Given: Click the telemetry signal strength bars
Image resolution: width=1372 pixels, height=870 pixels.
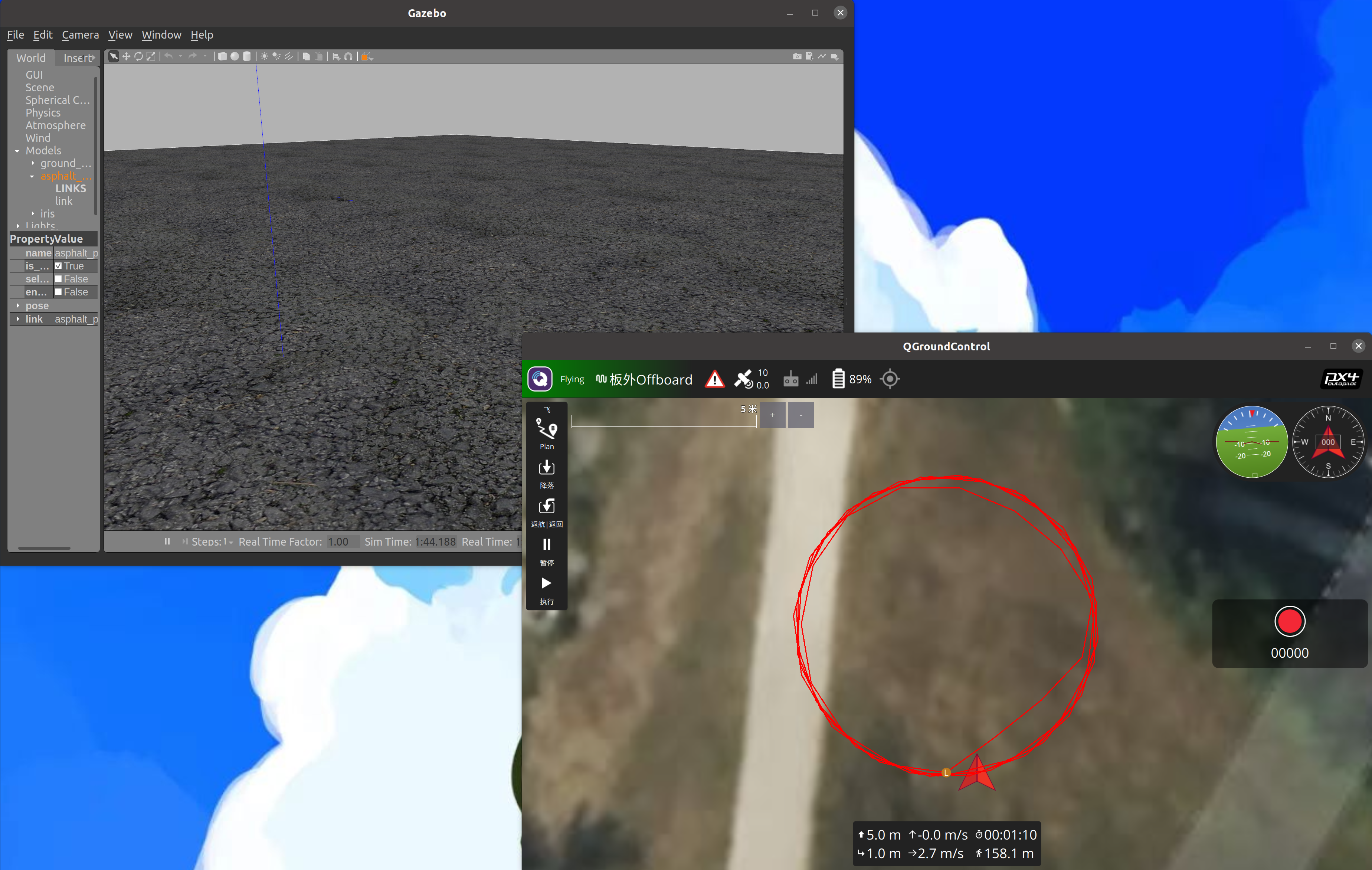Looking at the screenshot, I should click(x=812, y=379).
